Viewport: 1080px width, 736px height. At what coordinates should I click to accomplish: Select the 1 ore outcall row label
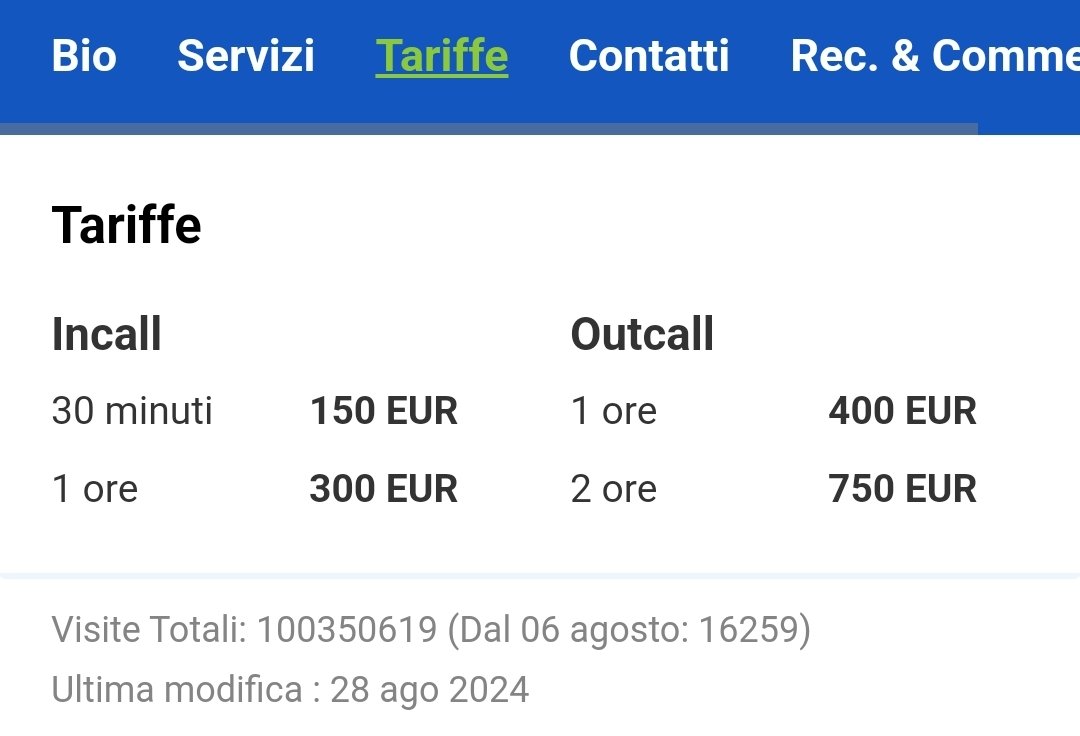pos(614,411)
